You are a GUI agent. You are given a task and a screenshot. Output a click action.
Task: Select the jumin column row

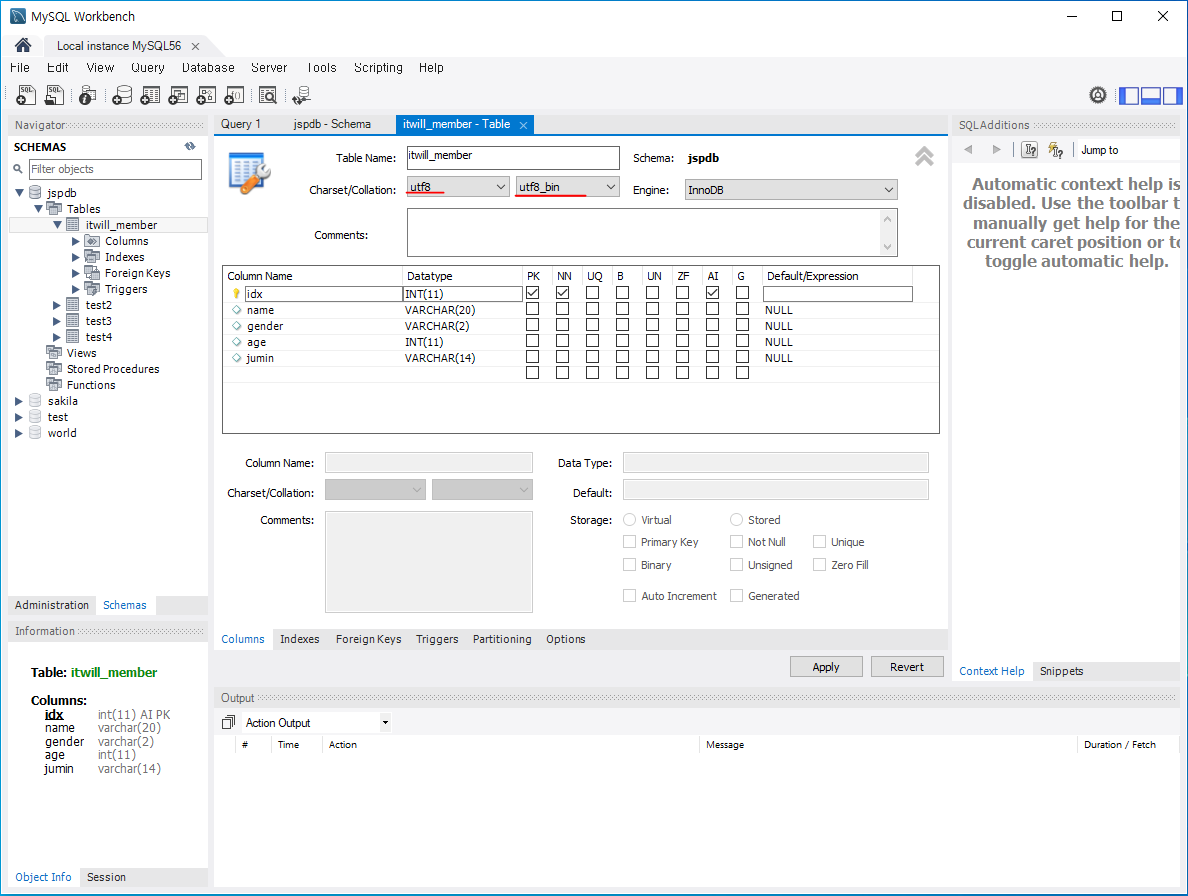[x=580, y=357]
